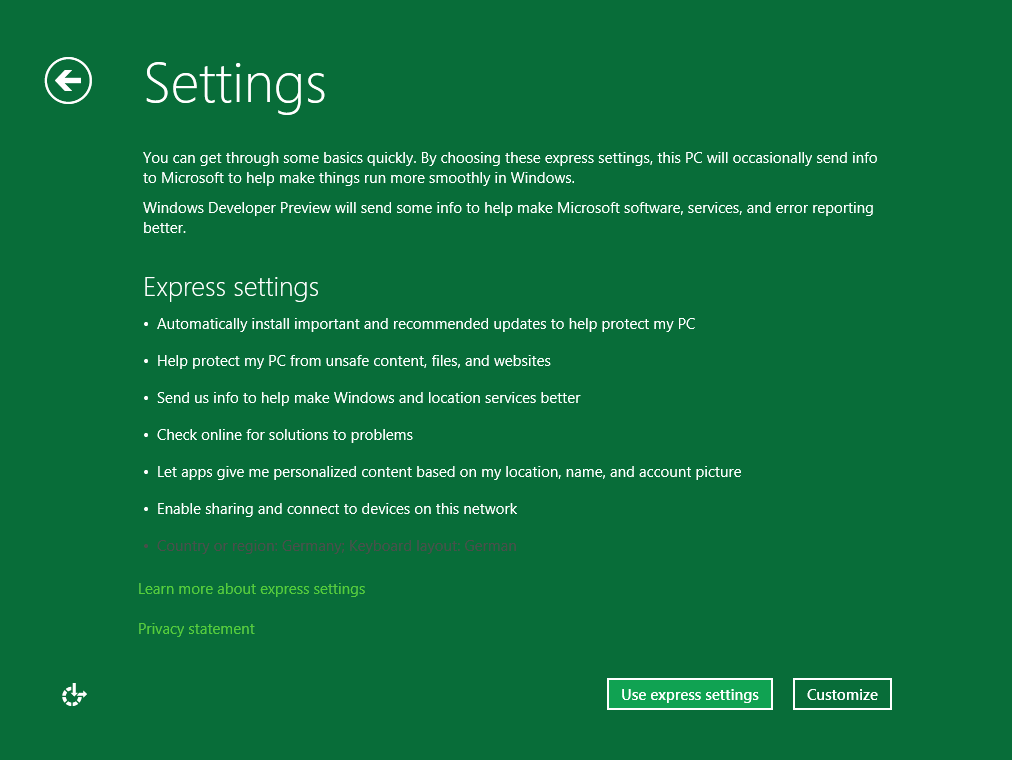Open Learn more about express settings link
Image resolution: width=1012 pixels, height=760 pixels.
252,589
